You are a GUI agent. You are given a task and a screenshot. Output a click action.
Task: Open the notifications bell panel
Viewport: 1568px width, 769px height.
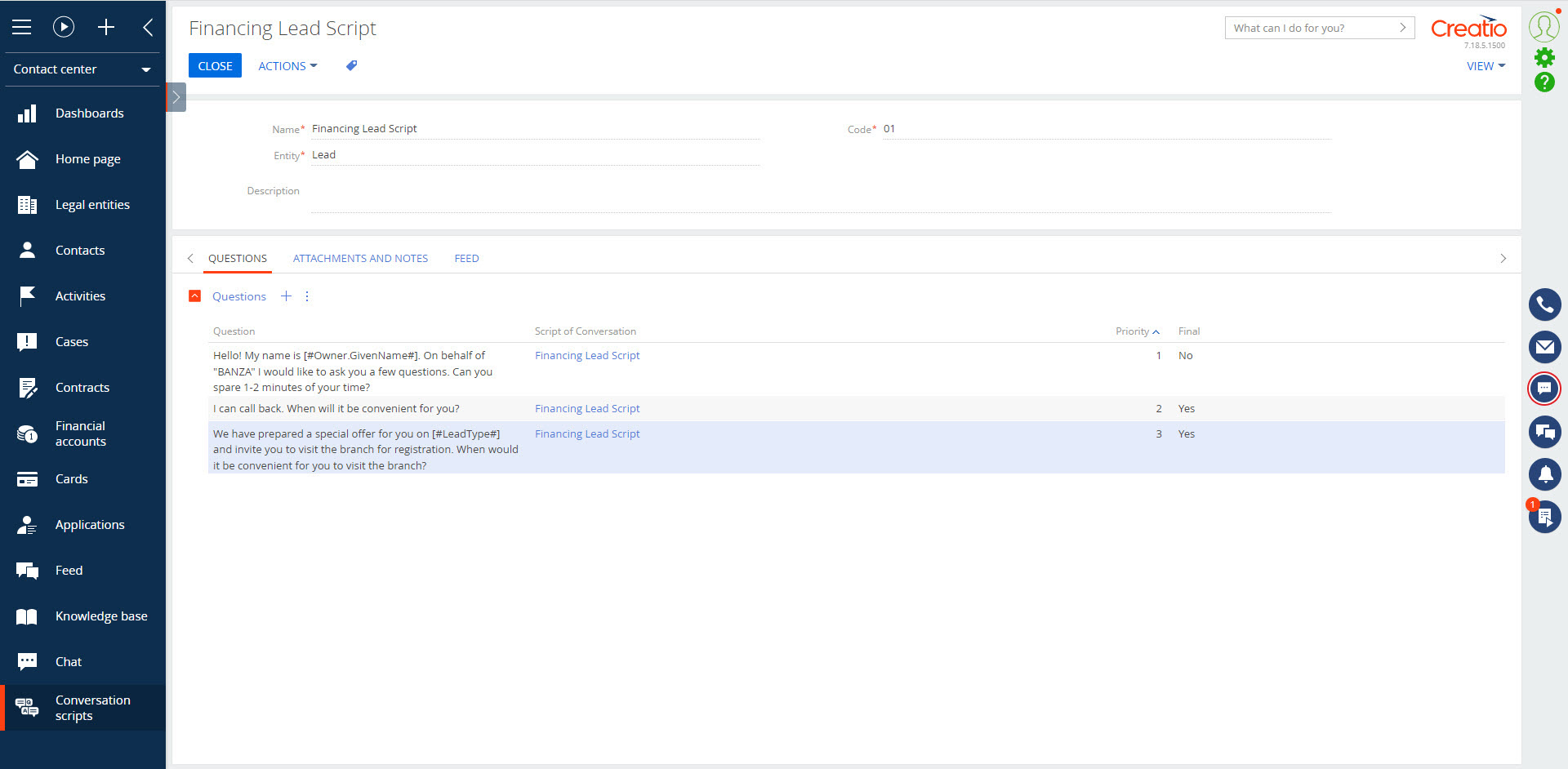click(x=1544, y=474)
